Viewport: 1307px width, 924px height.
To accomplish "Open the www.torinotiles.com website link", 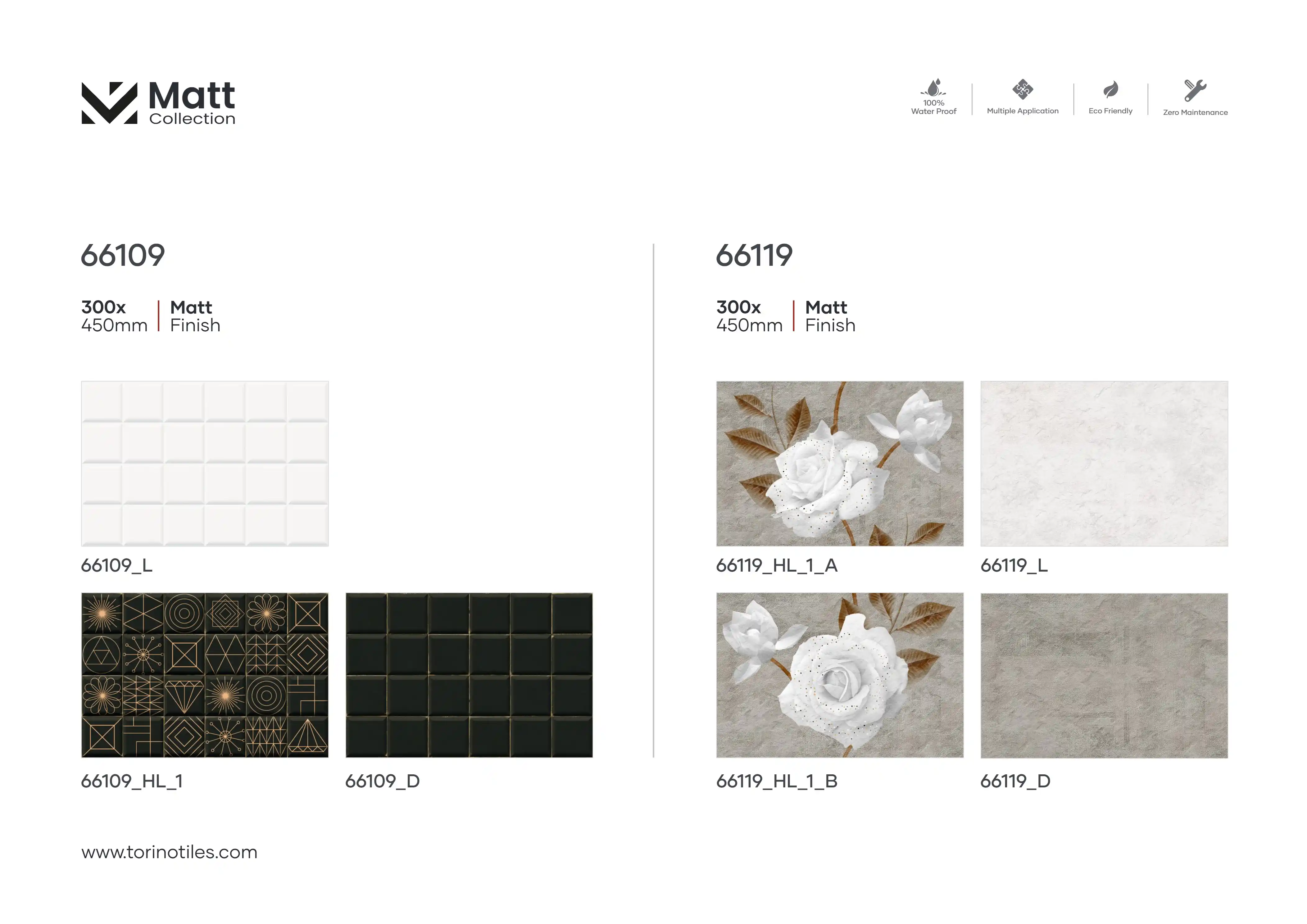I will (169, 852).
